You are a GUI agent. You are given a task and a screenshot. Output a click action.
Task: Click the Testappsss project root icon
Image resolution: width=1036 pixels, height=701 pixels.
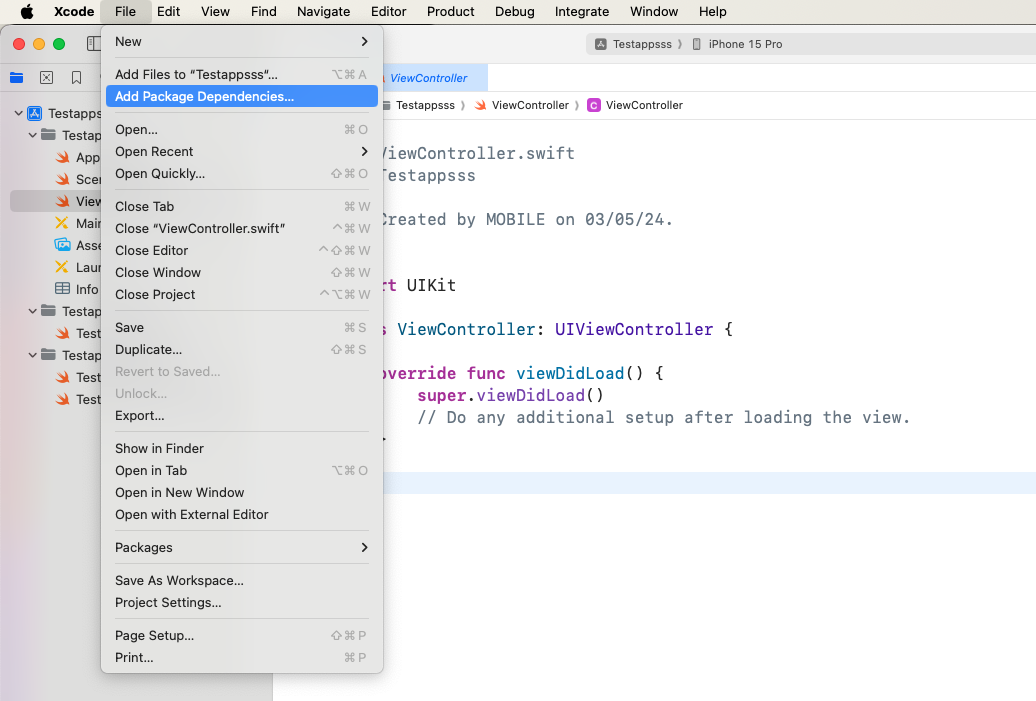(x=35, y=114)
